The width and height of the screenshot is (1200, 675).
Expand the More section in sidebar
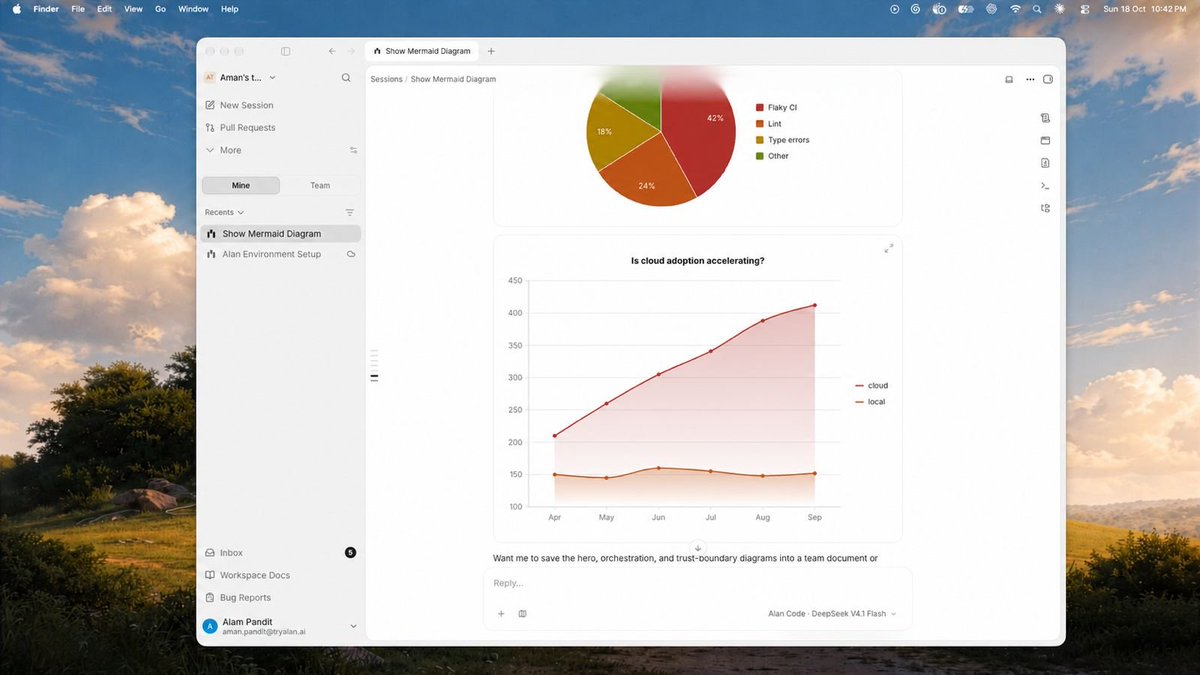[224, 150]
